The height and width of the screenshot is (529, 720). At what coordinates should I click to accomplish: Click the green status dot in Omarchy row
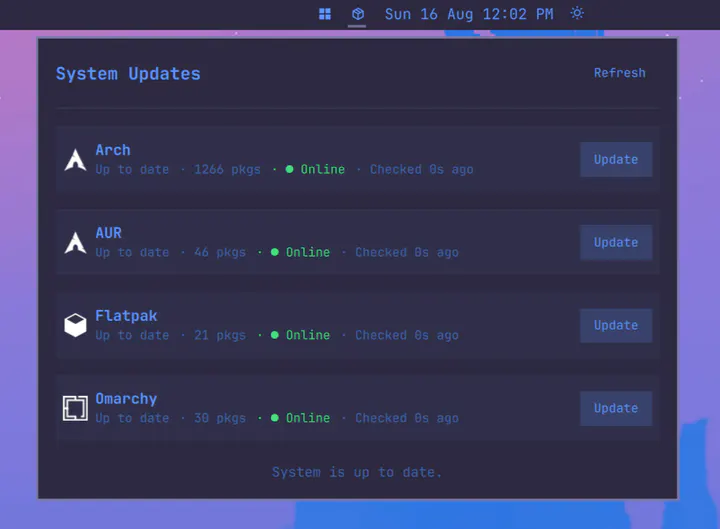275,418
